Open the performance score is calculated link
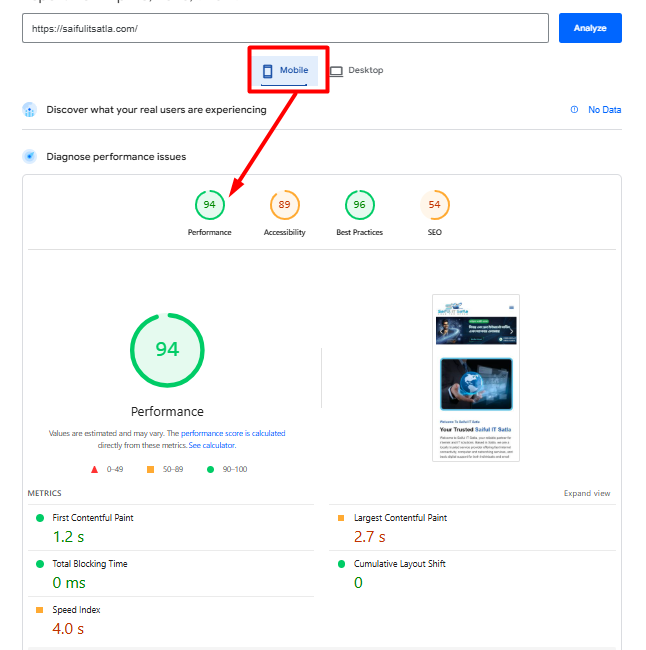This screenshot has width=646, height=650. [x=233, y=433]
